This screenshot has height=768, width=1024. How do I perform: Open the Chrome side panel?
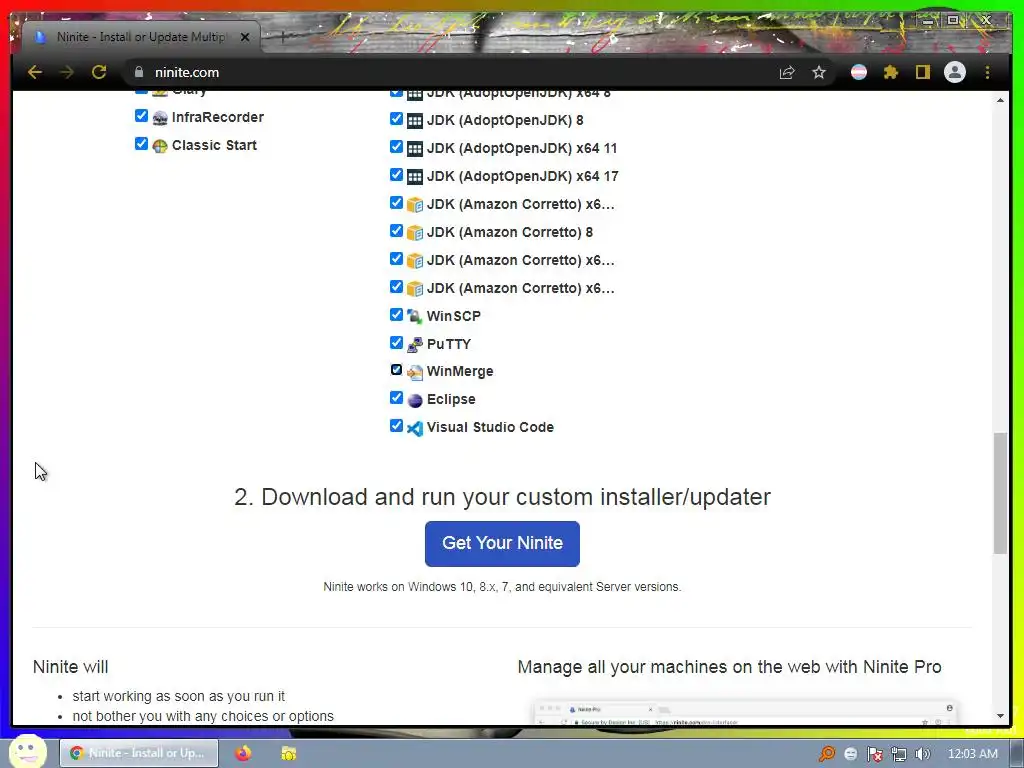point(922,72)
